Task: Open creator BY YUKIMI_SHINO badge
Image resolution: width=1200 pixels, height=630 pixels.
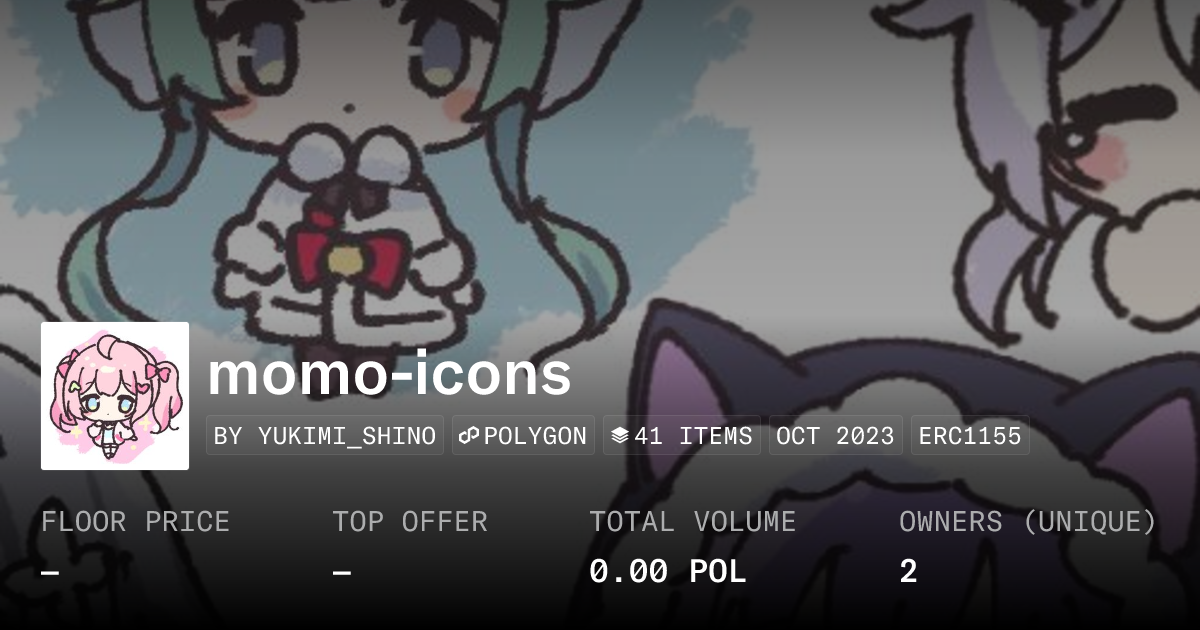Action: pyautogui.click(x=325, y=436)
